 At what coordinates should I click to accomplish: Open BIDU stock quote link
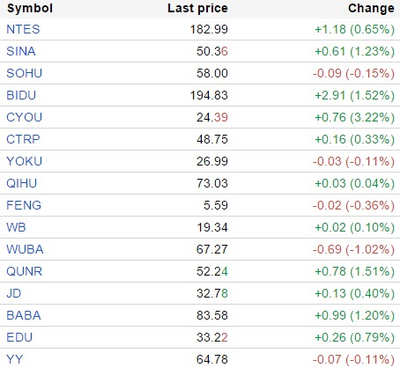click(21, 95)
